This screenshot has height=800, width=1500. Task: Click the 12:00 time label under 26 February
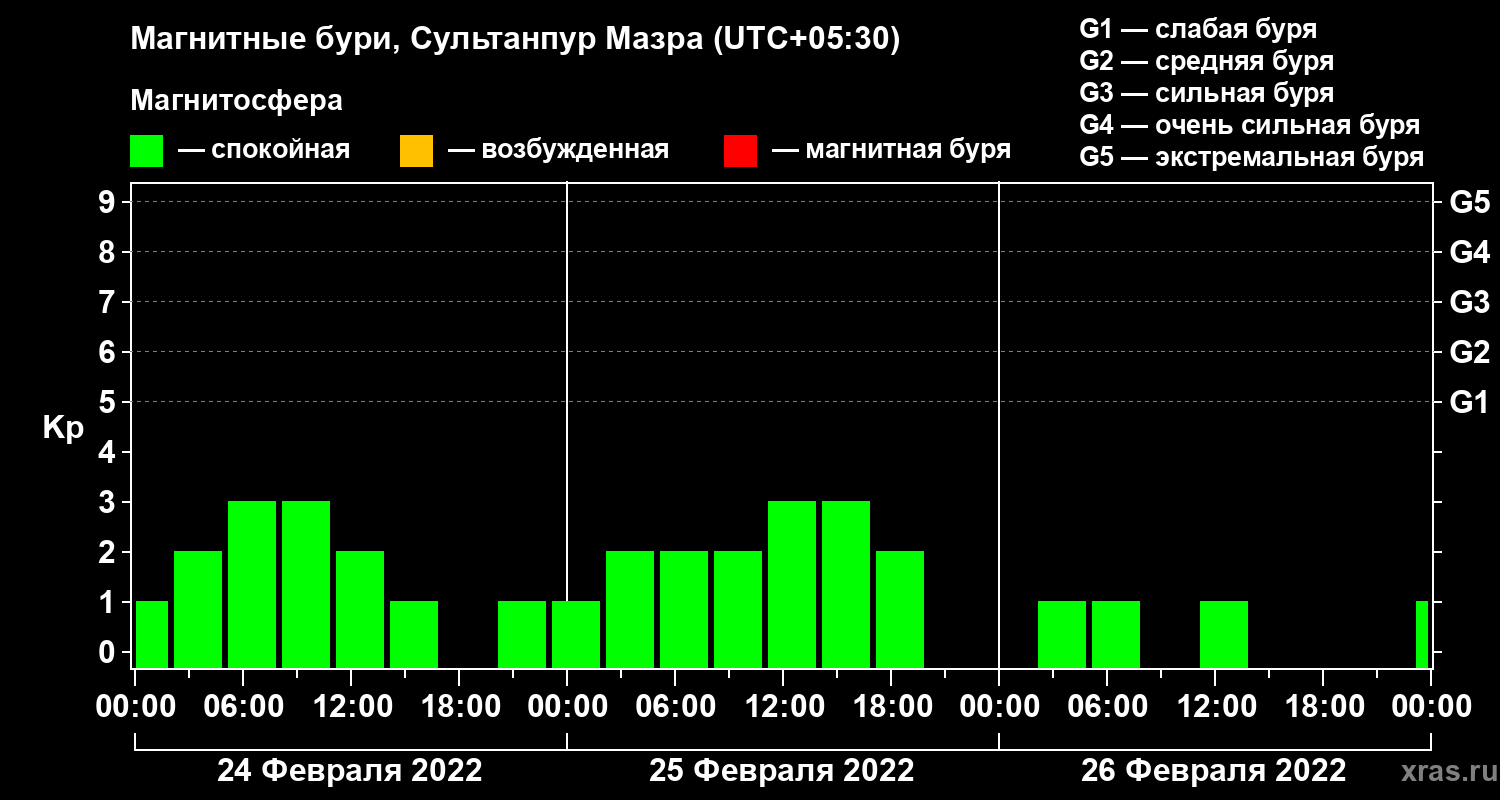[x=1215, y=707]
